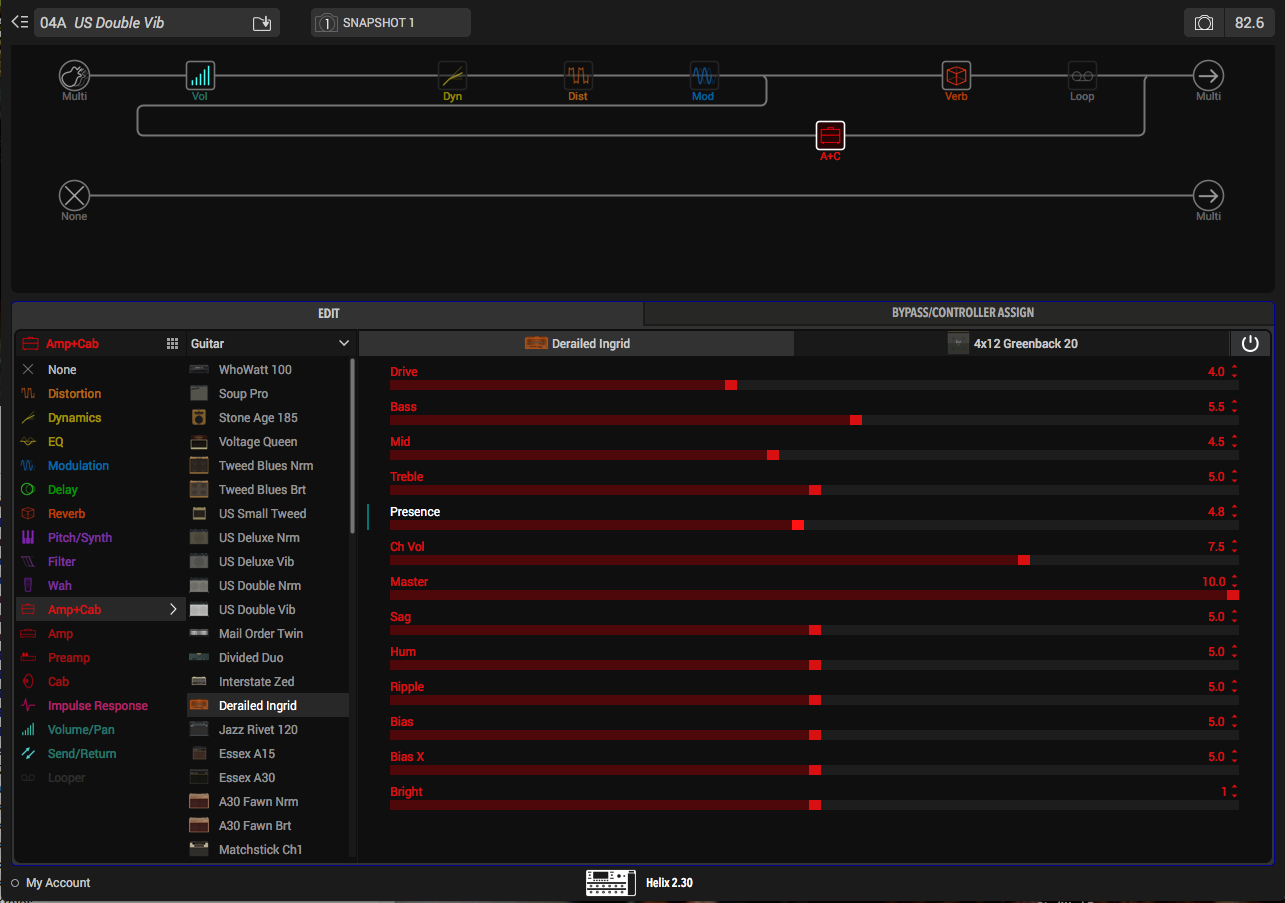Click the Drive slider handle
This screenshot has width=1285, height=903.
(731, 385)
